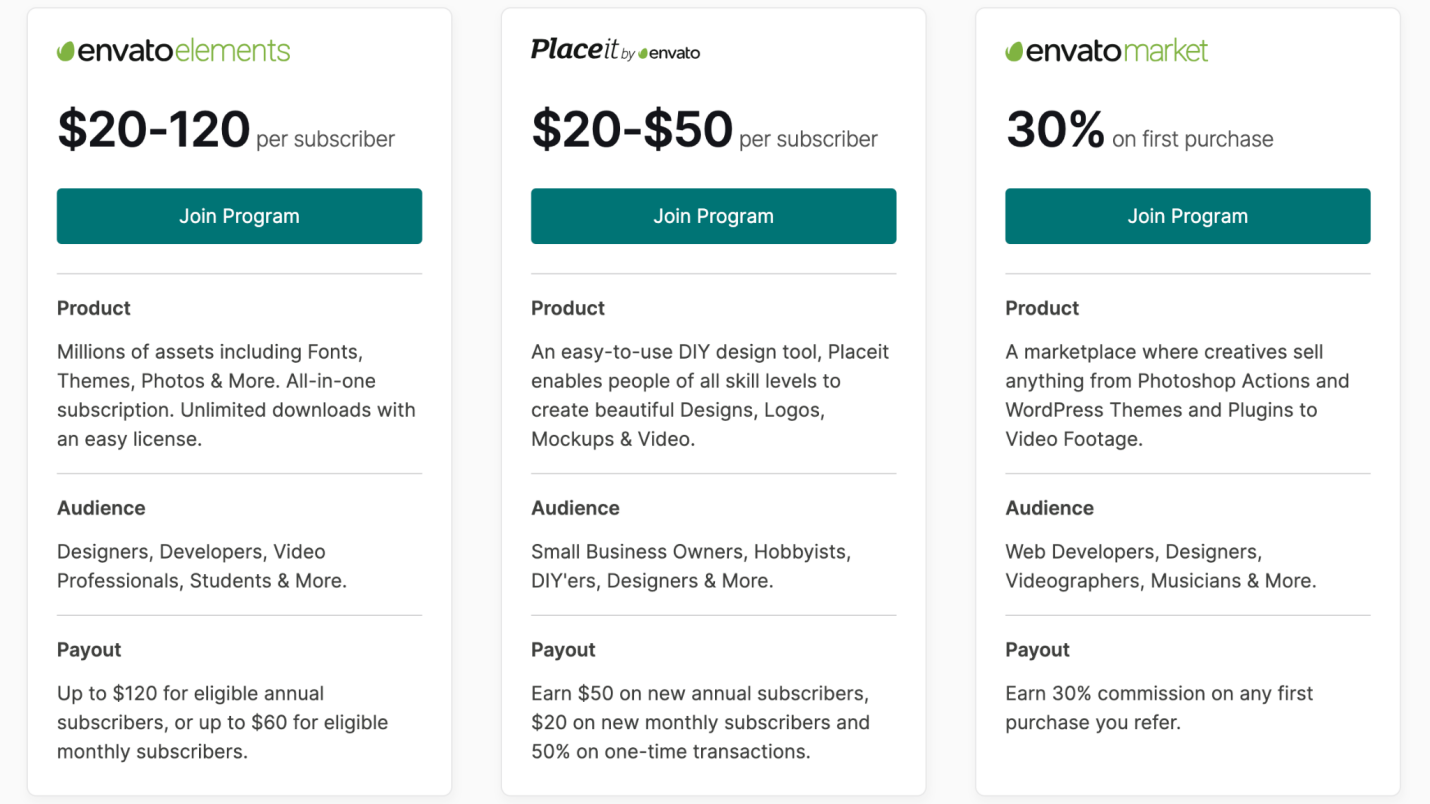Viewport: 1430px width, 804px height.
Task: Click the Envato Elements payout description text
Action: point(222,722)
